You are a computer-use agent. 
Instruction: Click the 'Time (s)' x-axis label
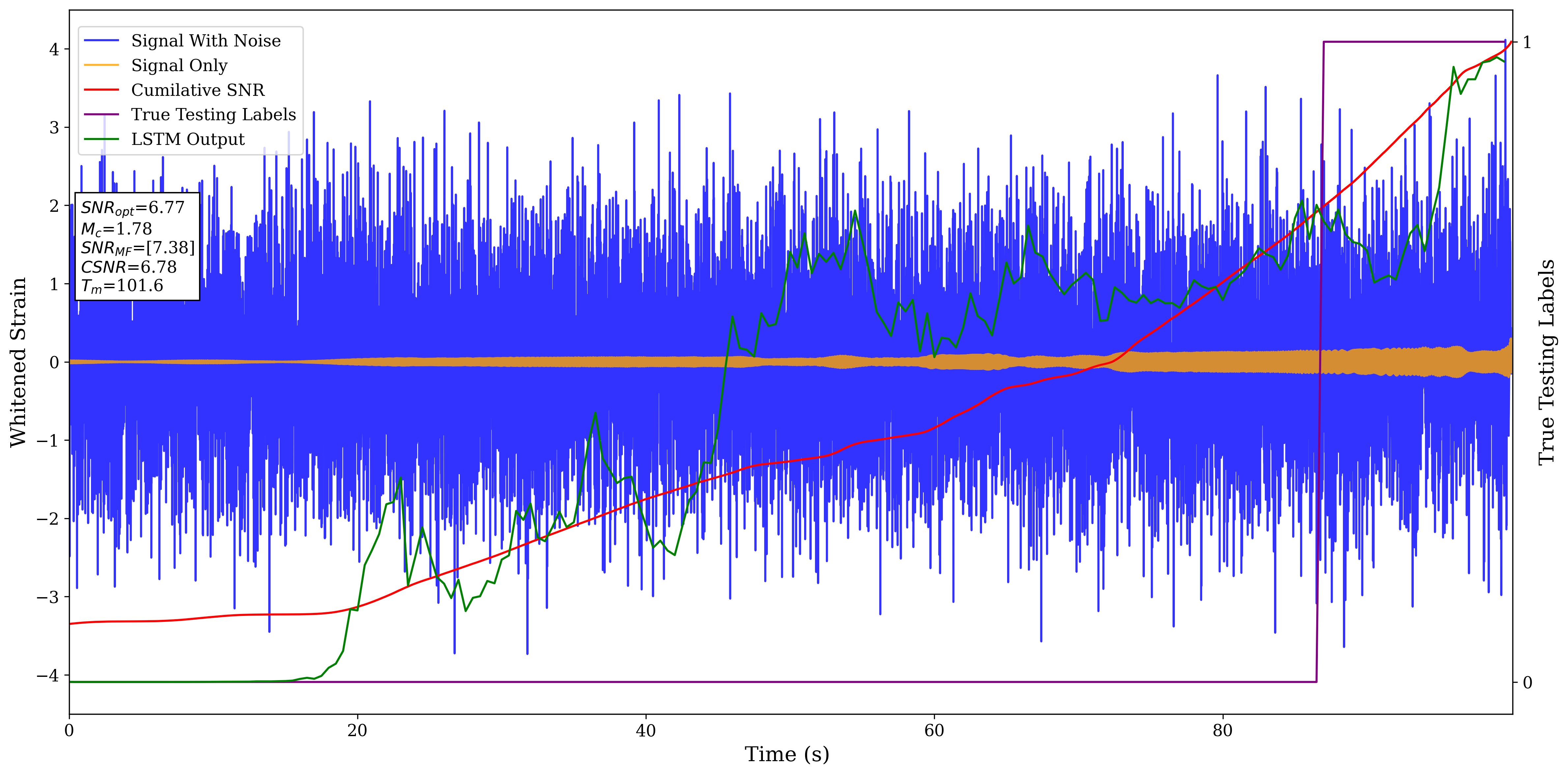tap(786, 754)
